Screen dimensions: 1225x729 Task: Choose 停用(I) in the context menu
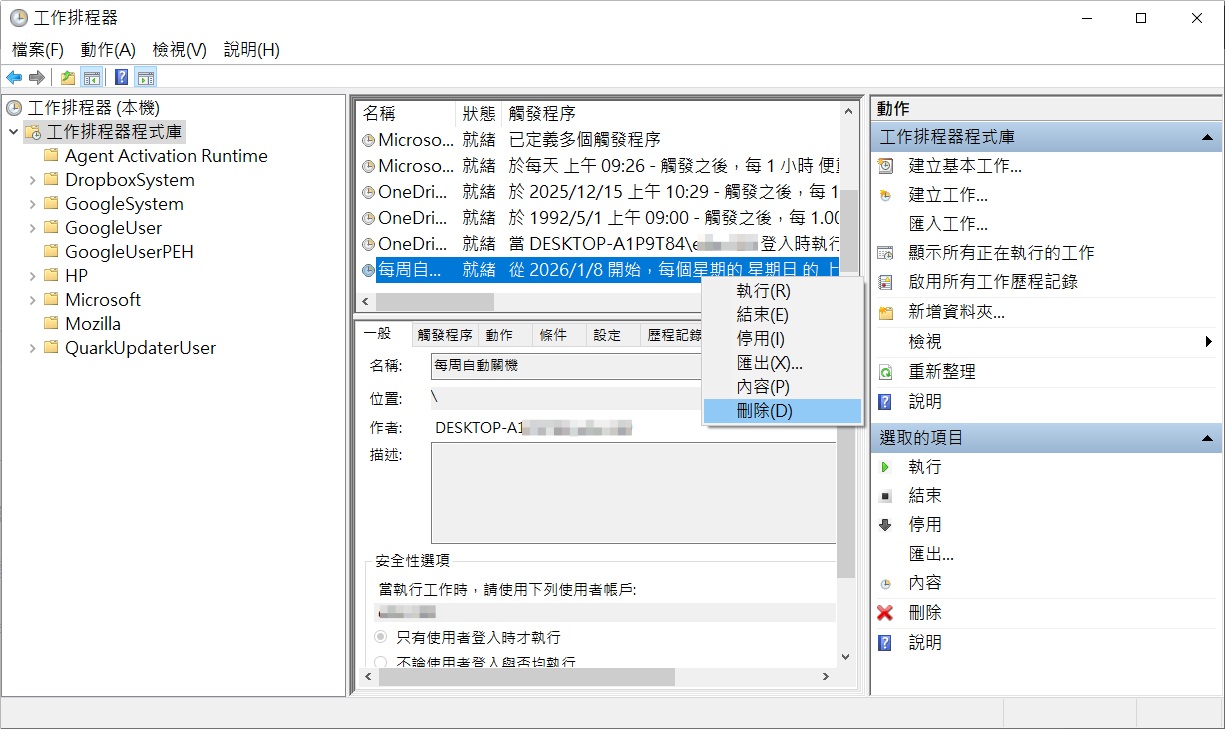click(782, 339)
